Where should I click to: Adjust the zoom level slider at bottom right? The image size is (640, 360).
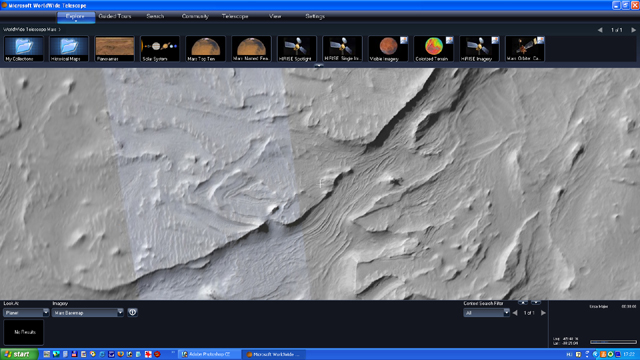click(613, 342)
